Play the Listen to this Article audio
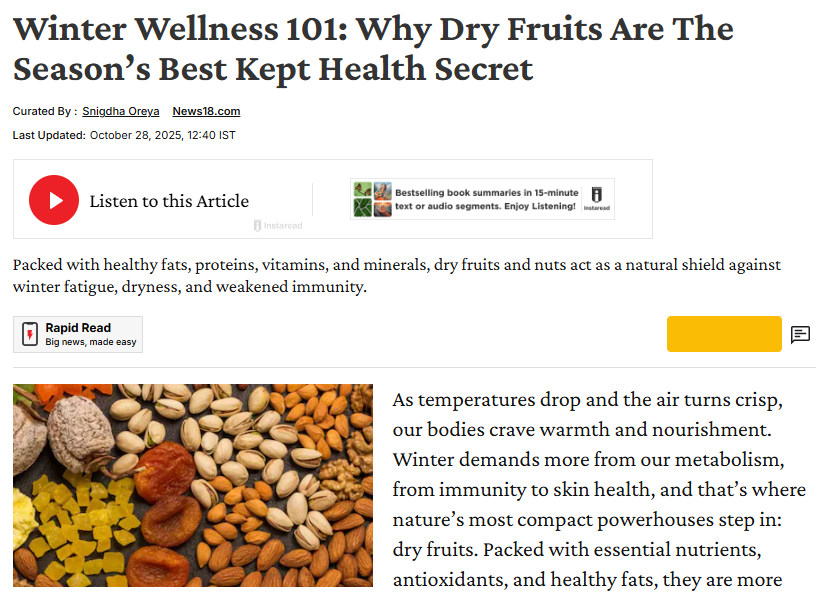 tap(54, 199)
